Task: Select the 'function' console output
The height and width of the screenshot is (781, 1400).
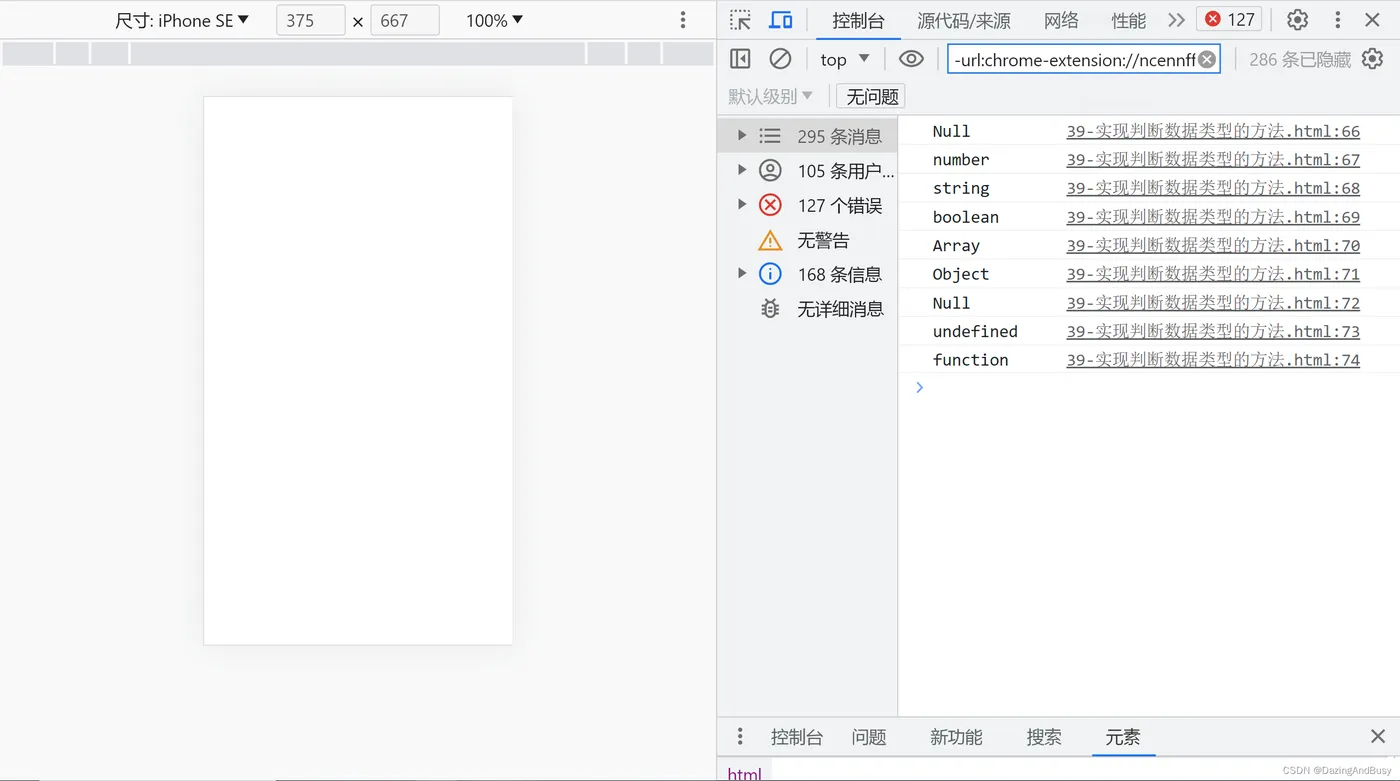Action: (970, 360)
